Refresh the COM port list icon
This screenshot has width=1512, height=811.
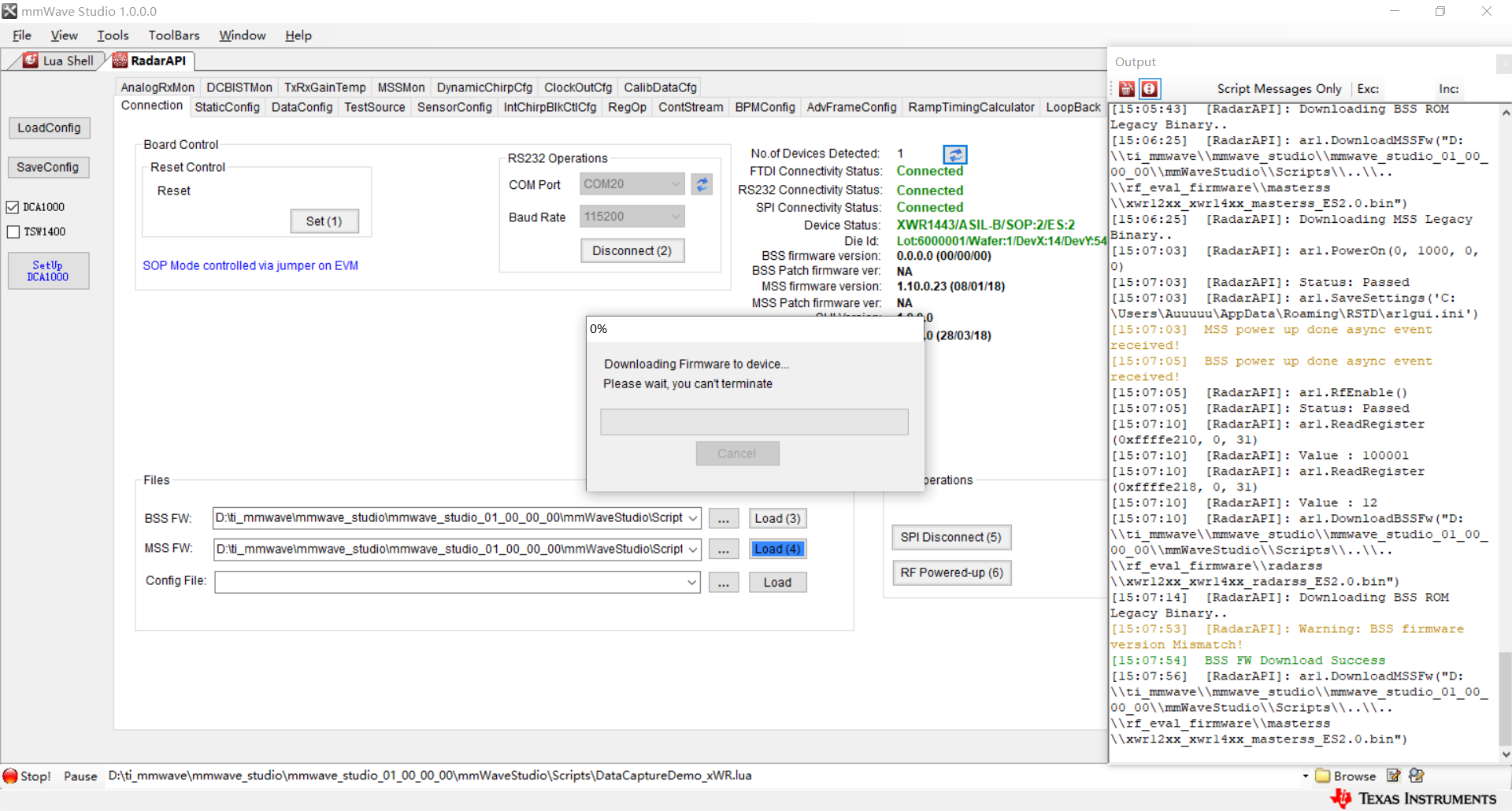702,184
